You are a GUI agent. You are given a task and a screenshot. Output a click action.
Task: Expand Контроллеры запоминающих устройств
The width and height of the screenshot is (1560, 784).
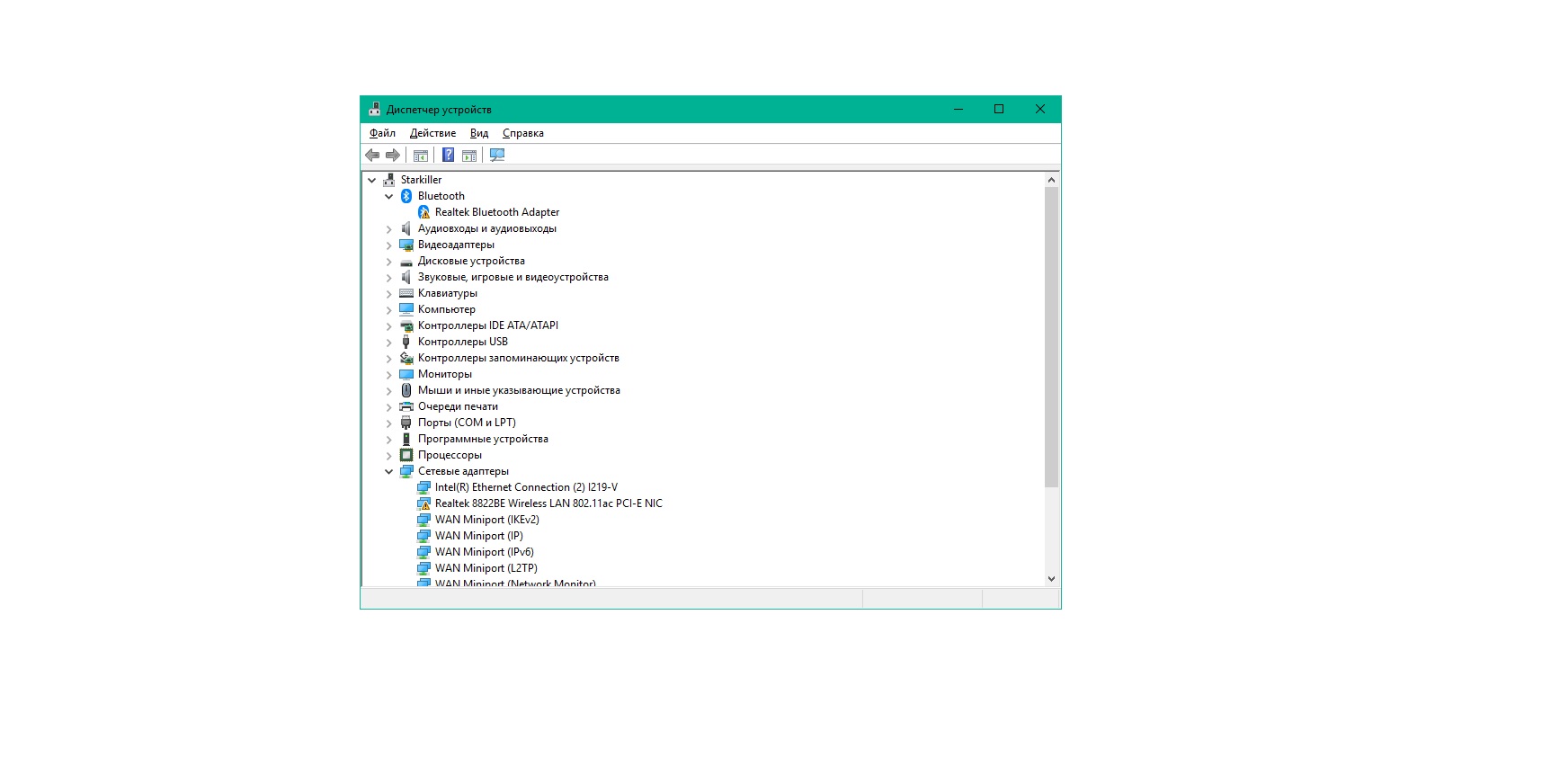(x=388, y=359)
